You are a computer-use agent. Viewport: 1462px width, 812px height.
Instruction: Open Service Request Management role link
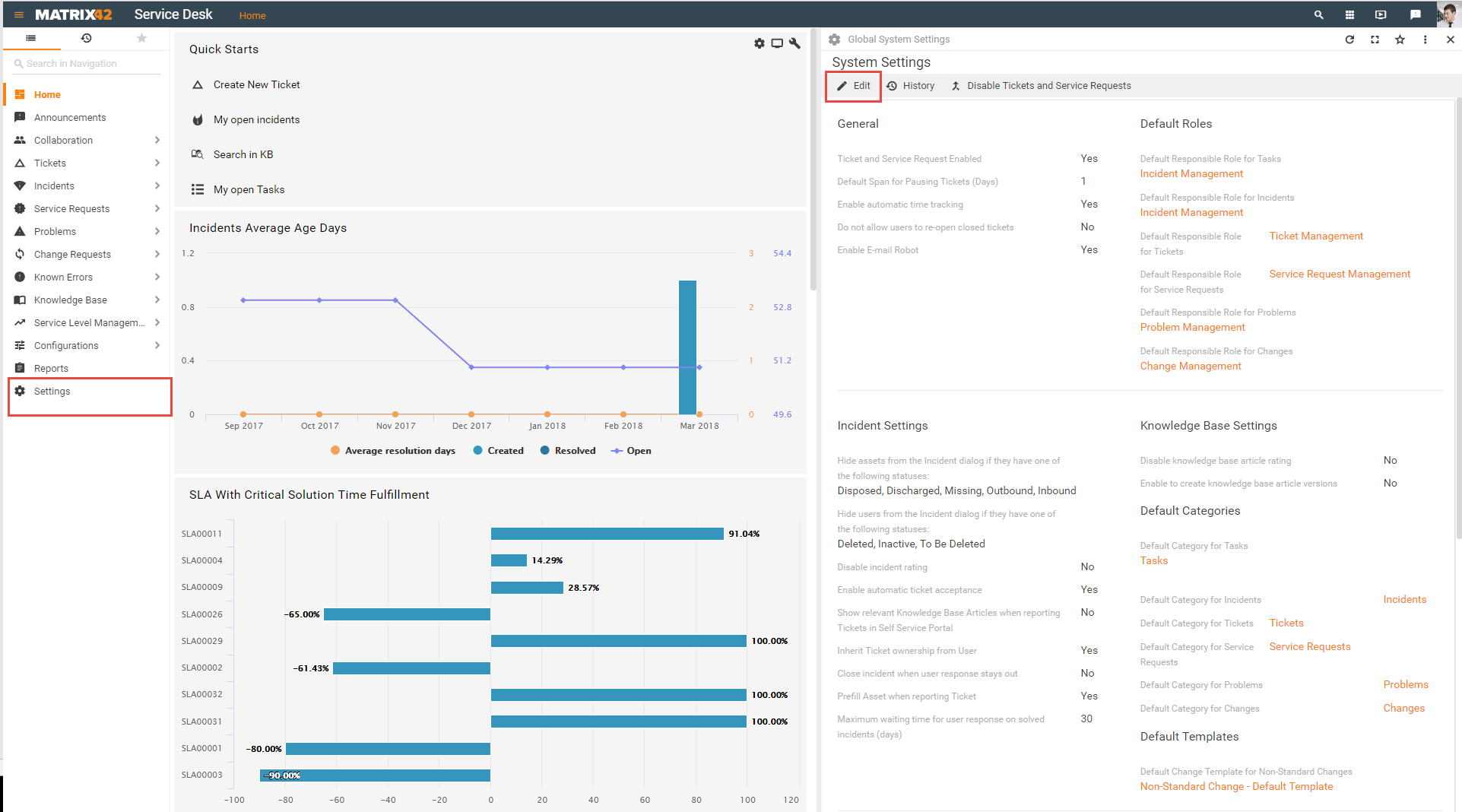click(x=1340, y=274)
